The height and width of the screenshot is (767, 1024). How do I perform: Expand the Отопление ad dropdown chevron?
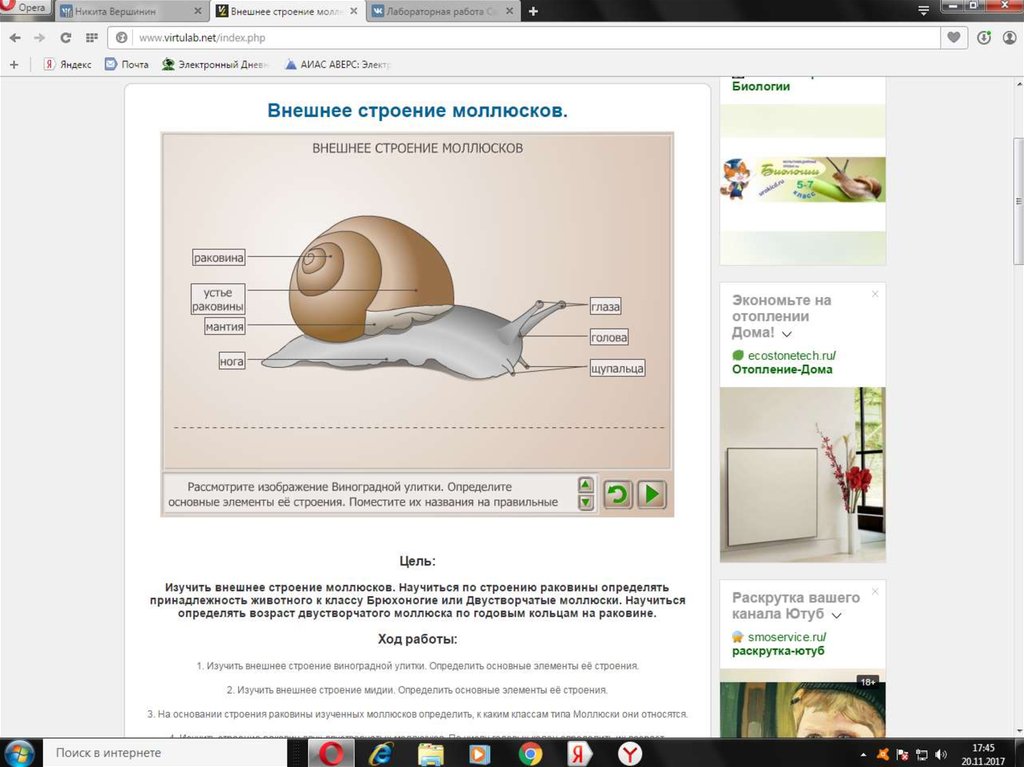[787, 334]
